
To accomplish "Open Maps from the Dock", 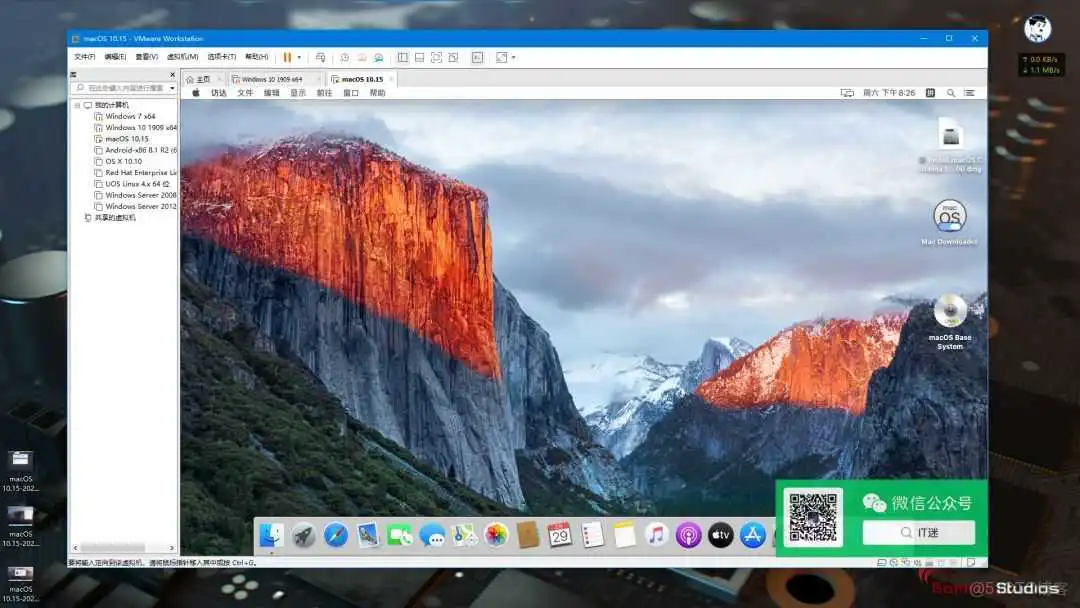I will (464, 535).
